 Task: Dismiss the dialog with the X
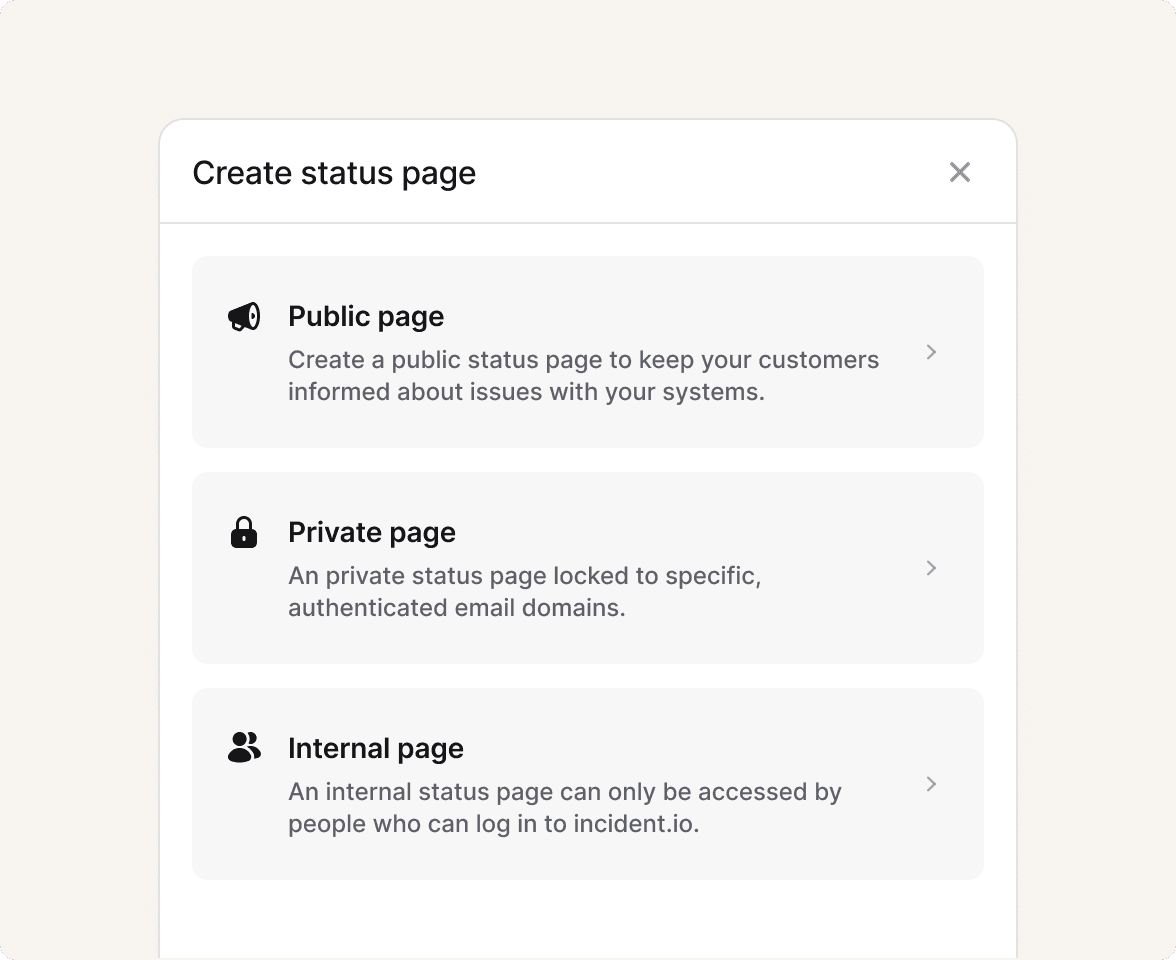[x=960, y=172]
